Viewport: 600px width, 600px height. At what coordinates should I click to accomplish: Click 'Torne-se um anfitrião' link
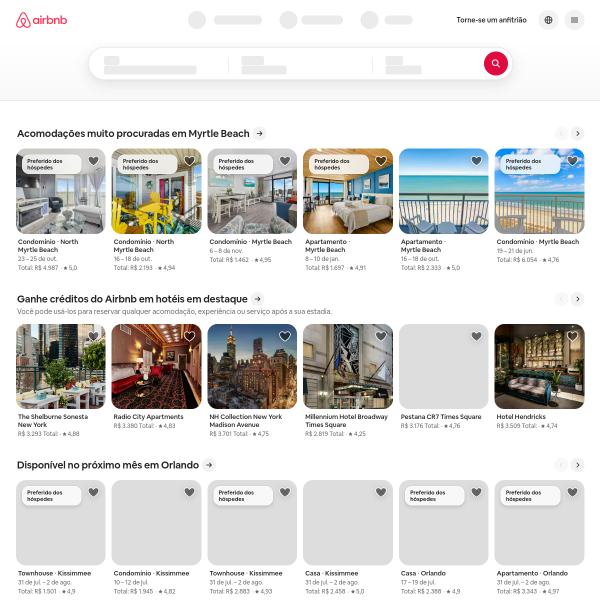[x=491, y=20]
